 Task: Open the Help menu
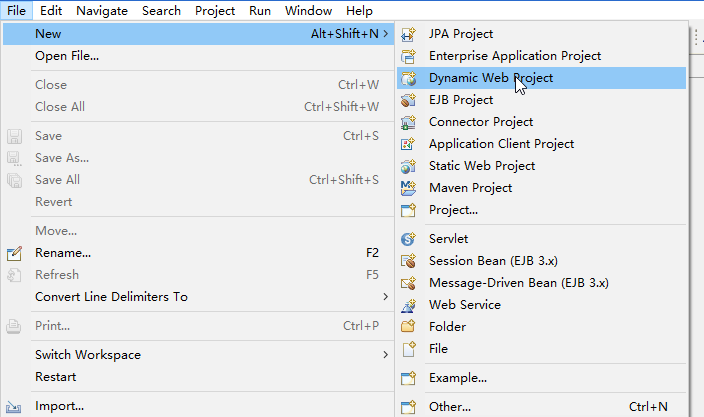359,10
